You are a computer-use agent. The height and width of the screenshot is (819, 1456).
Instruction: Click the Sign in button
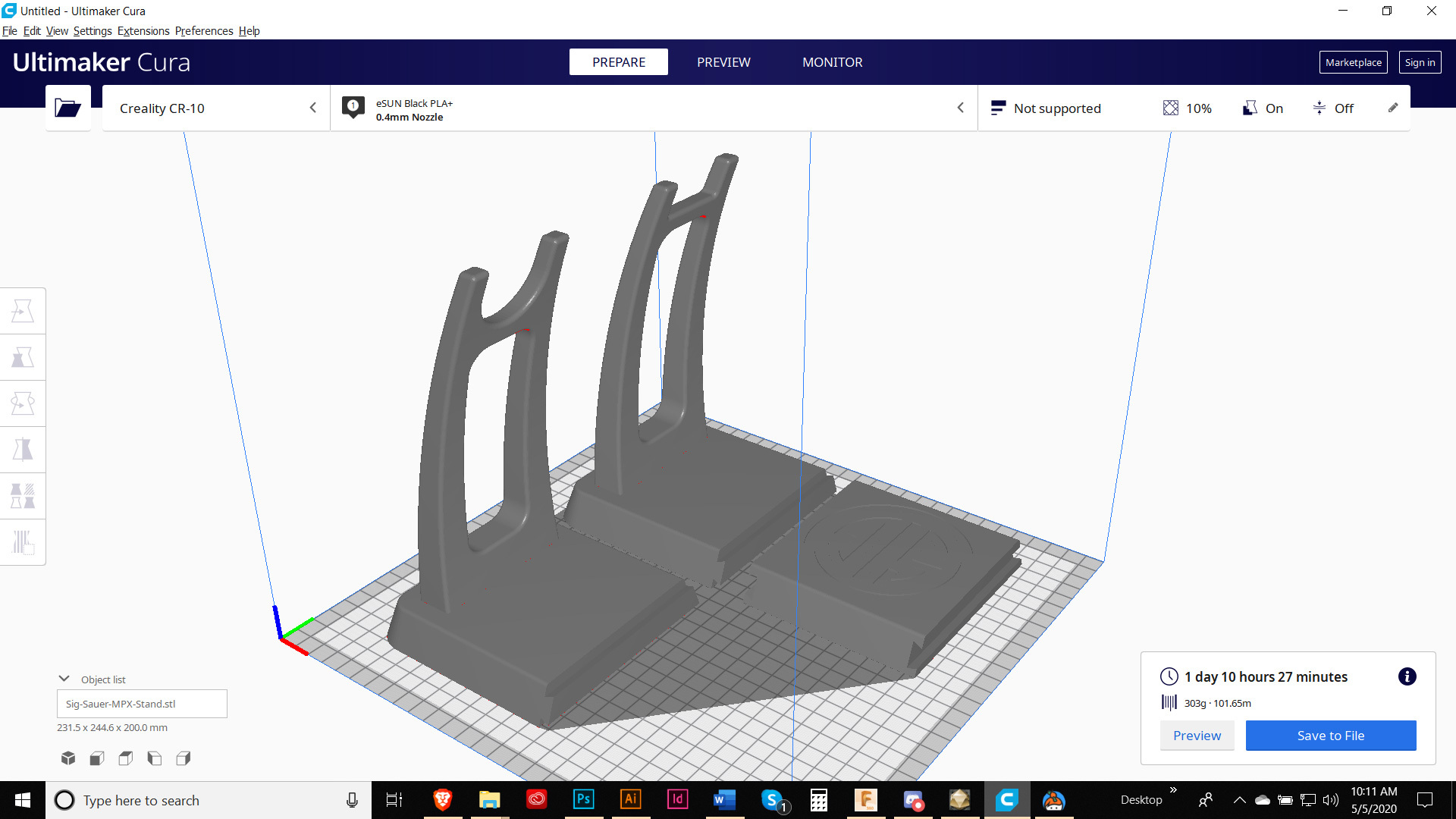pos(1420,62)
